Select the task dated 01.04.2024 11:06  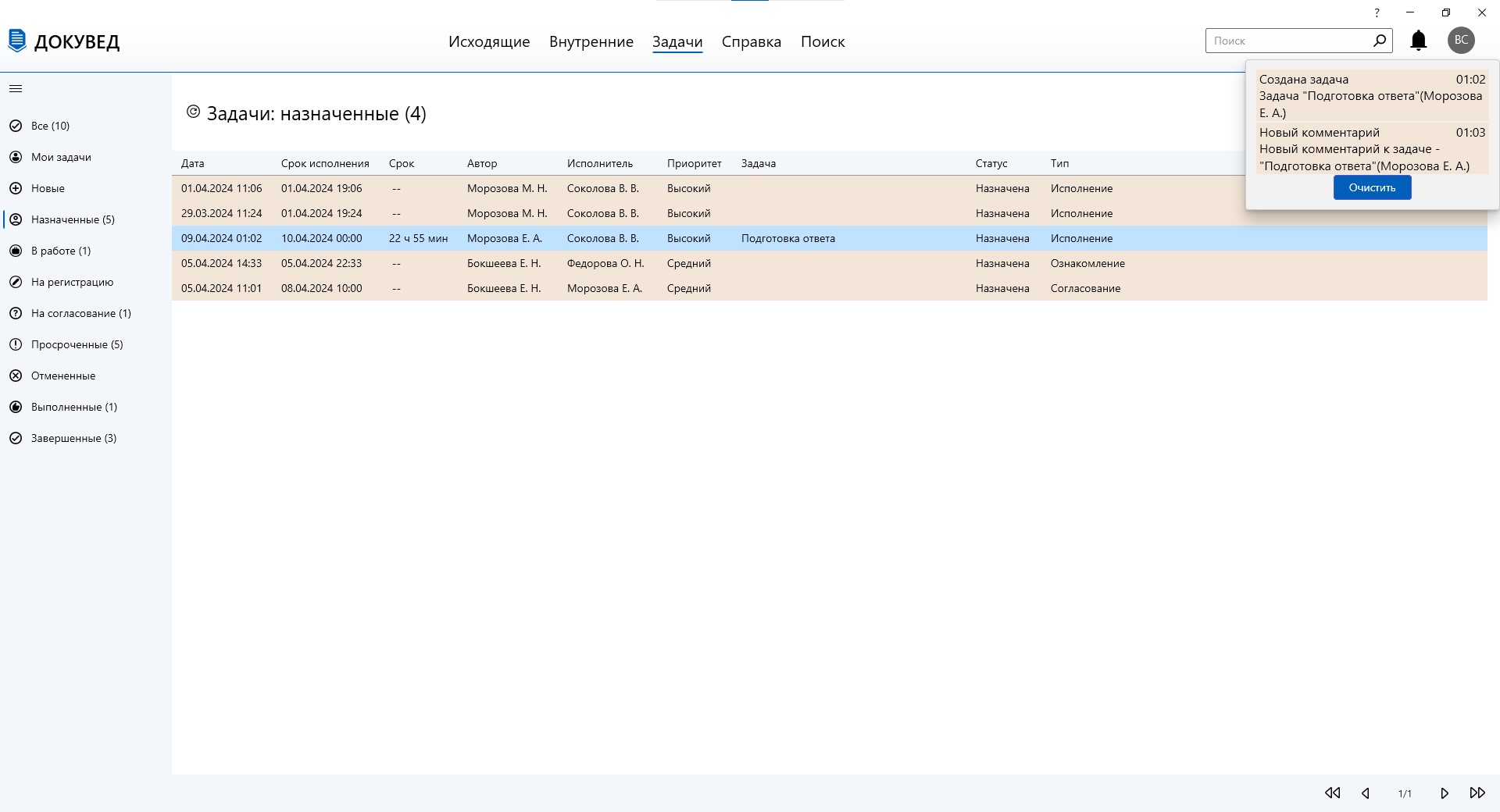tap(830, 188)
